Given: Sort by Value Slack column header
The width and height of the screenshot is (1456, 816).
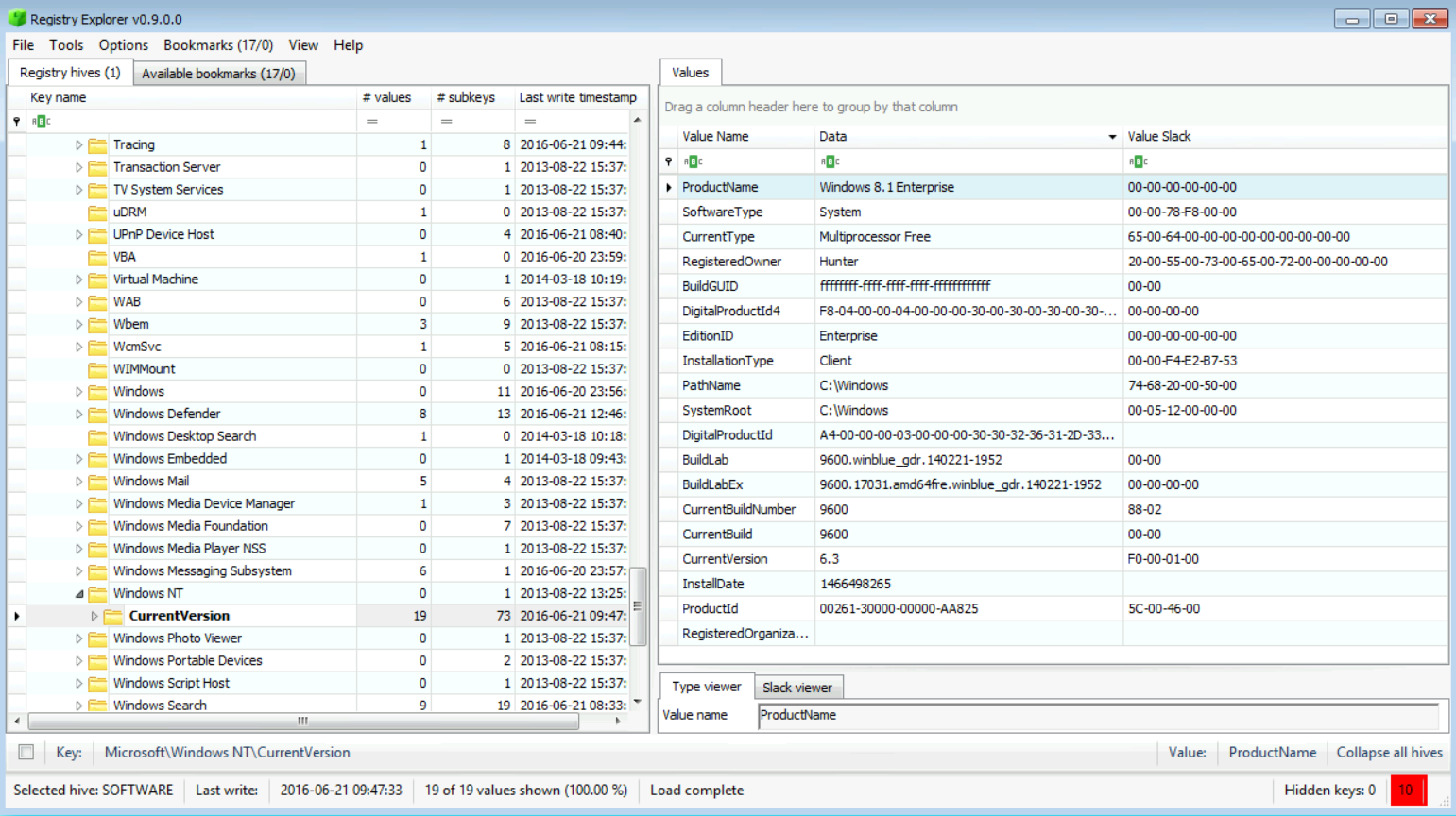Looking at the screenshot, I should pyautogui.click(x=1285, y=137).
